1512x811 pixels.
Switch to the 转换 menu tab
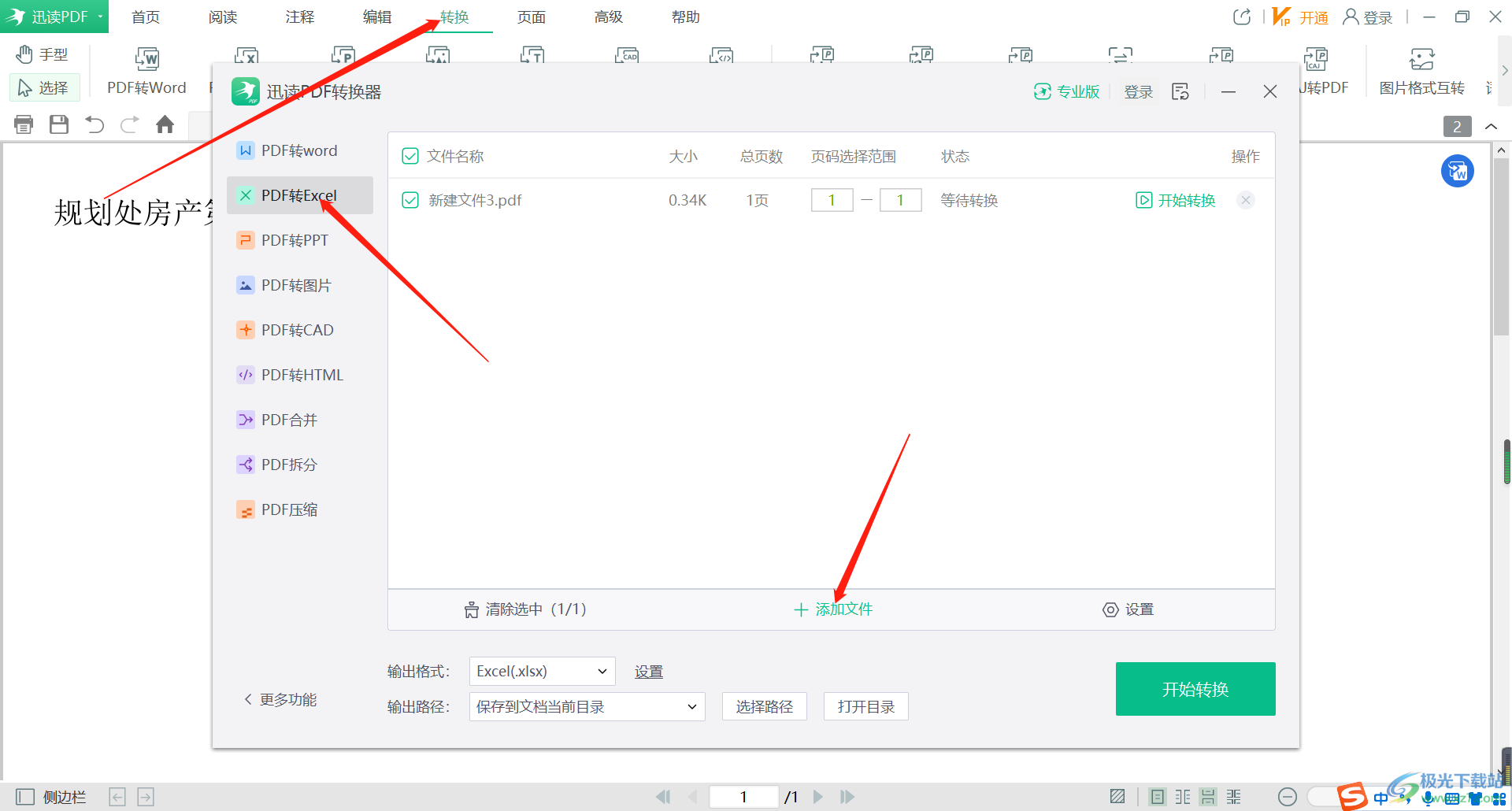(454, 17)
